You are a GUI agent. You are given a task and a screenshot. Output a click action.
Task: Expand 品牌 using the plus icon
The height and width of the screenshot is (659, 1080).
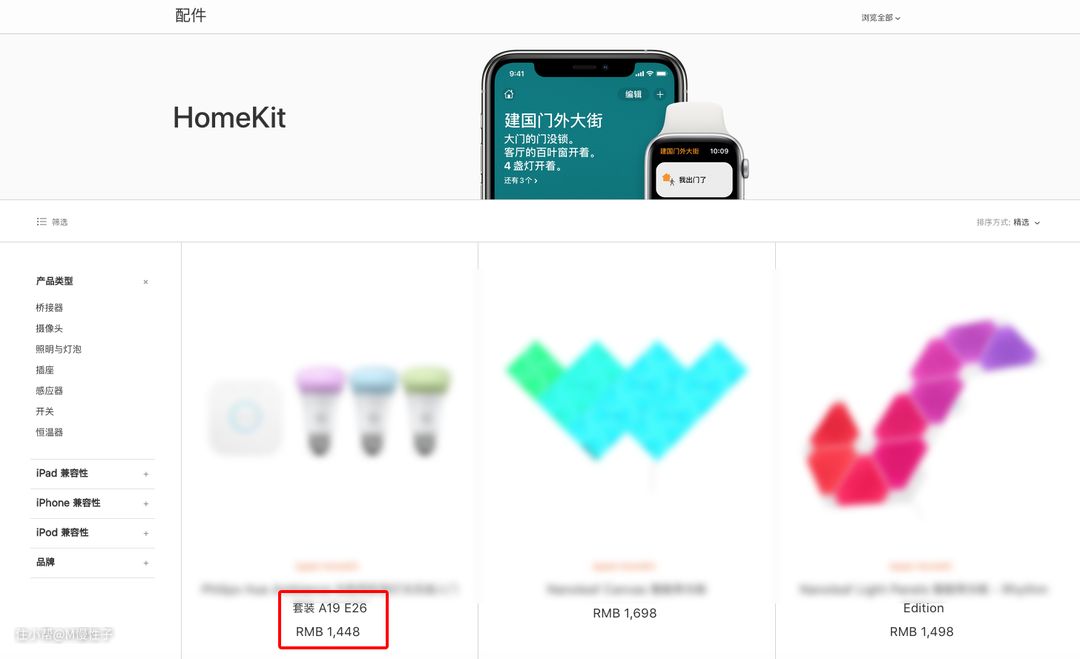click(x=145, y=563)
